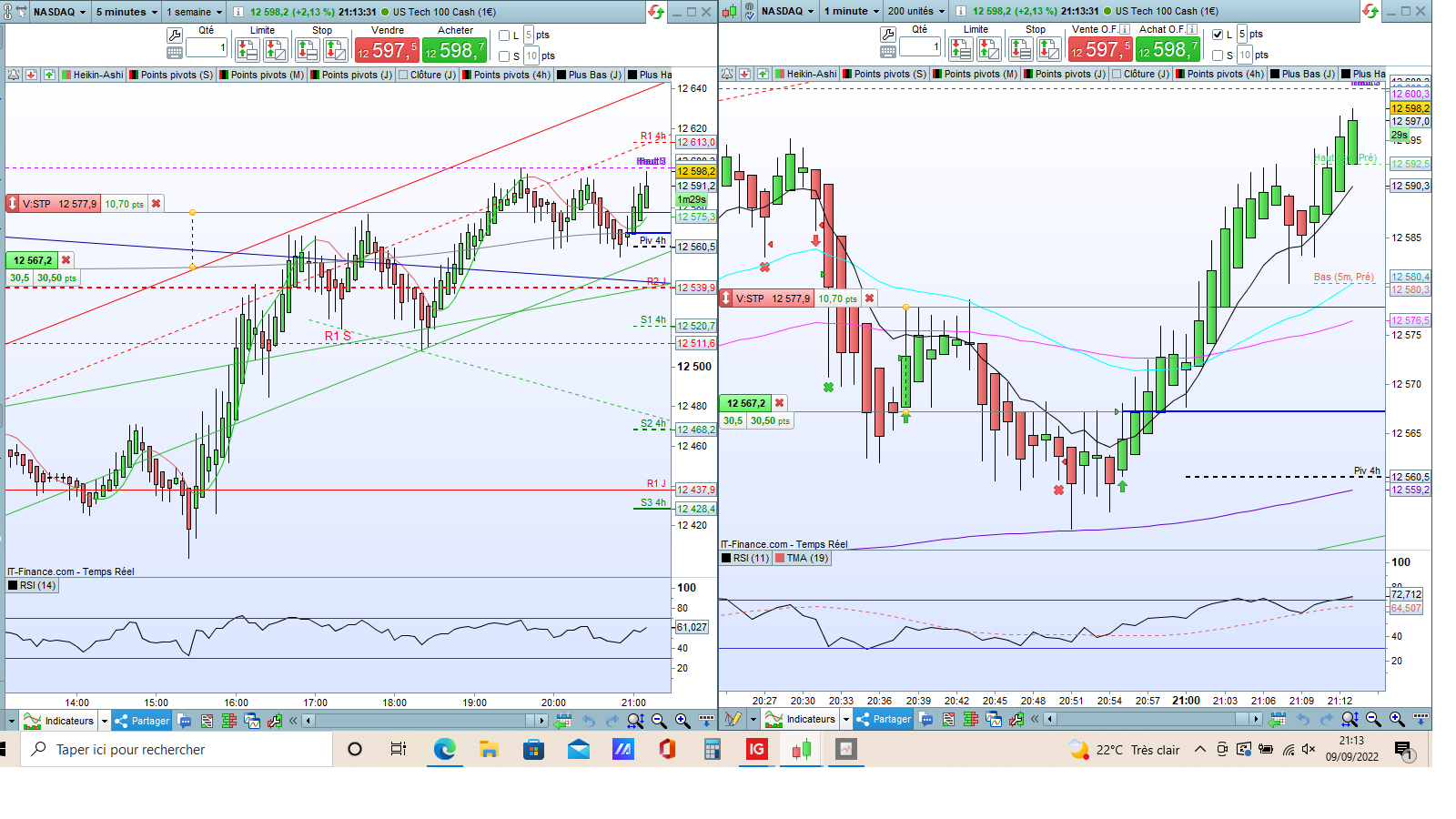The width and height of the screenshot is (1456, 819).
Task: Expand the Indicateurs arrow in the 5 minutes chart
Action: pyautogui.click(x=104, y=721)
